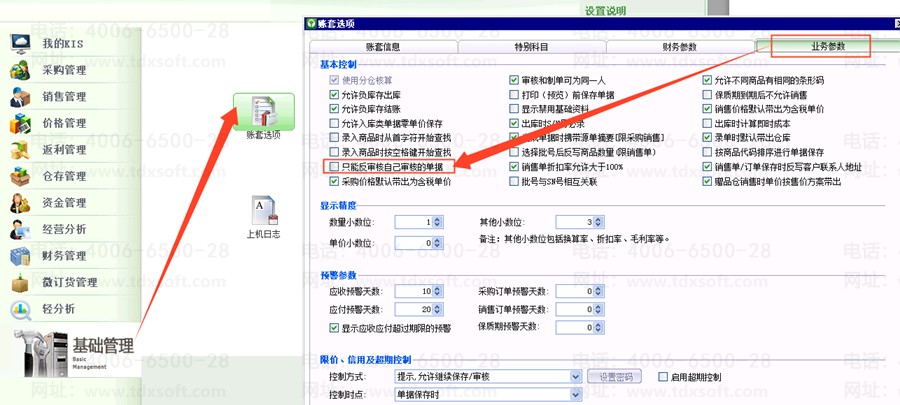Enable 打印（预览）前保存单据 checkbox

pos(514,95)
